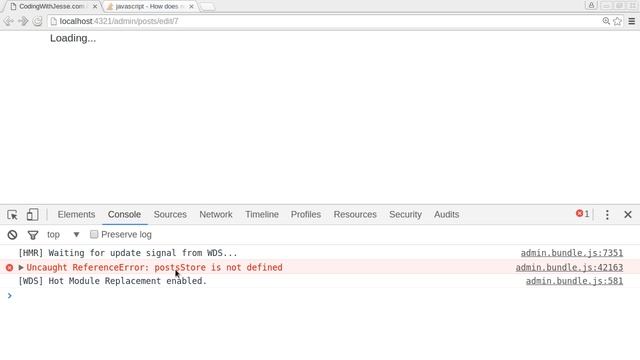
Task: Open the admin.bundle.js:42163 source link
Action: pyautogui.click(x=569, y=268)
